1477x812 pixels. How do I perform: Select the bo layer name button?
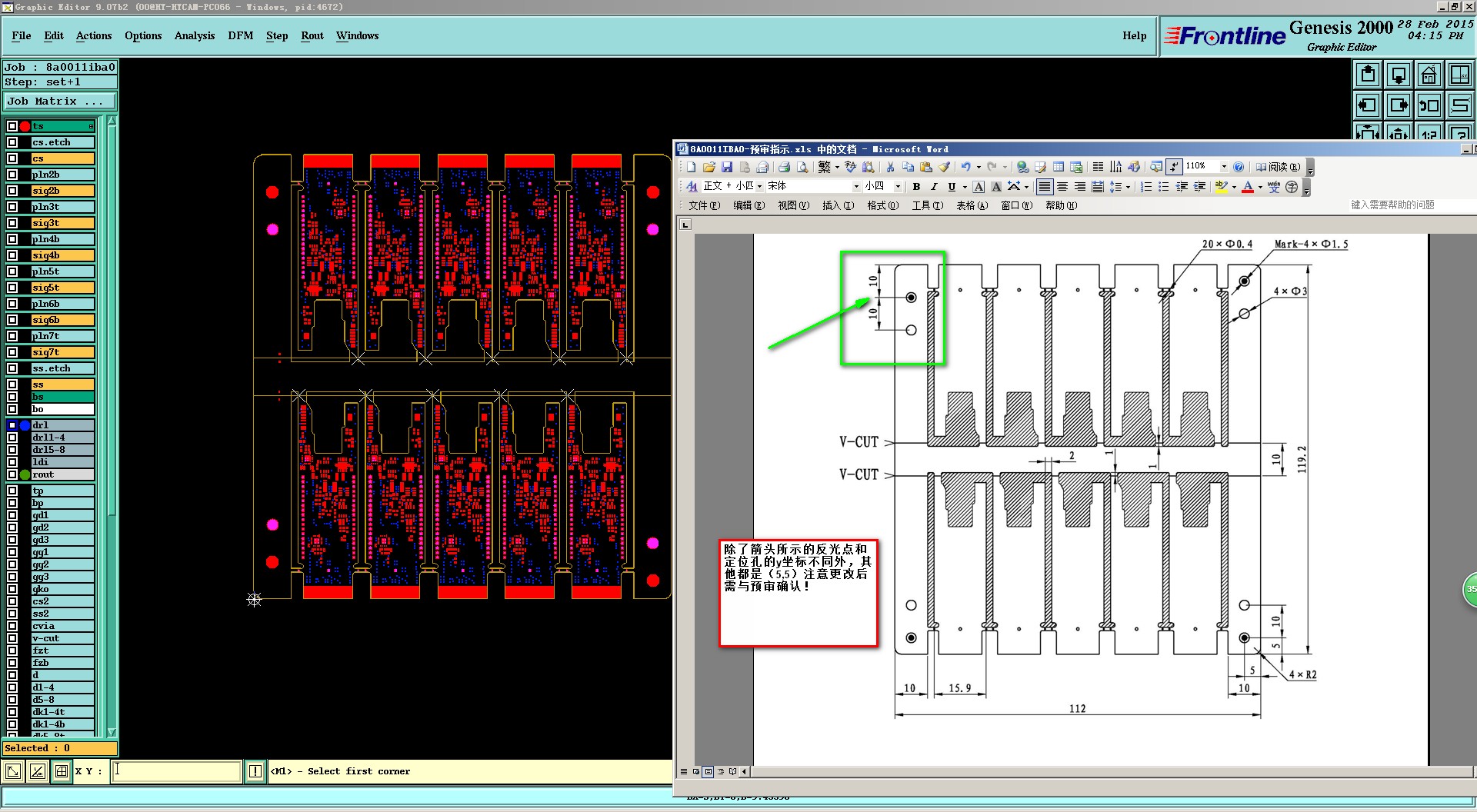[x=62, y=409]
